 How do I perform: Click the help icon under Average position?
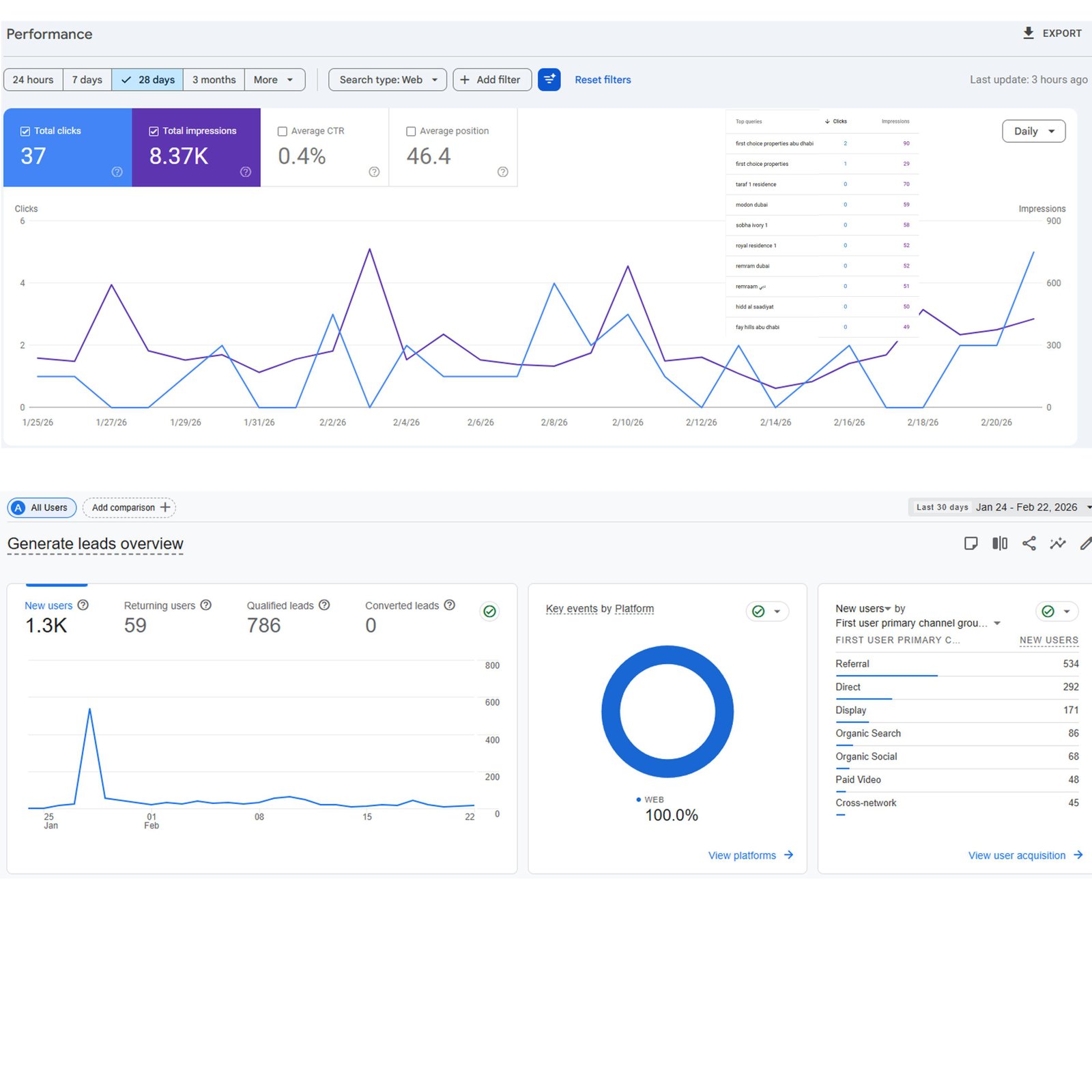[x=502, y=172]
